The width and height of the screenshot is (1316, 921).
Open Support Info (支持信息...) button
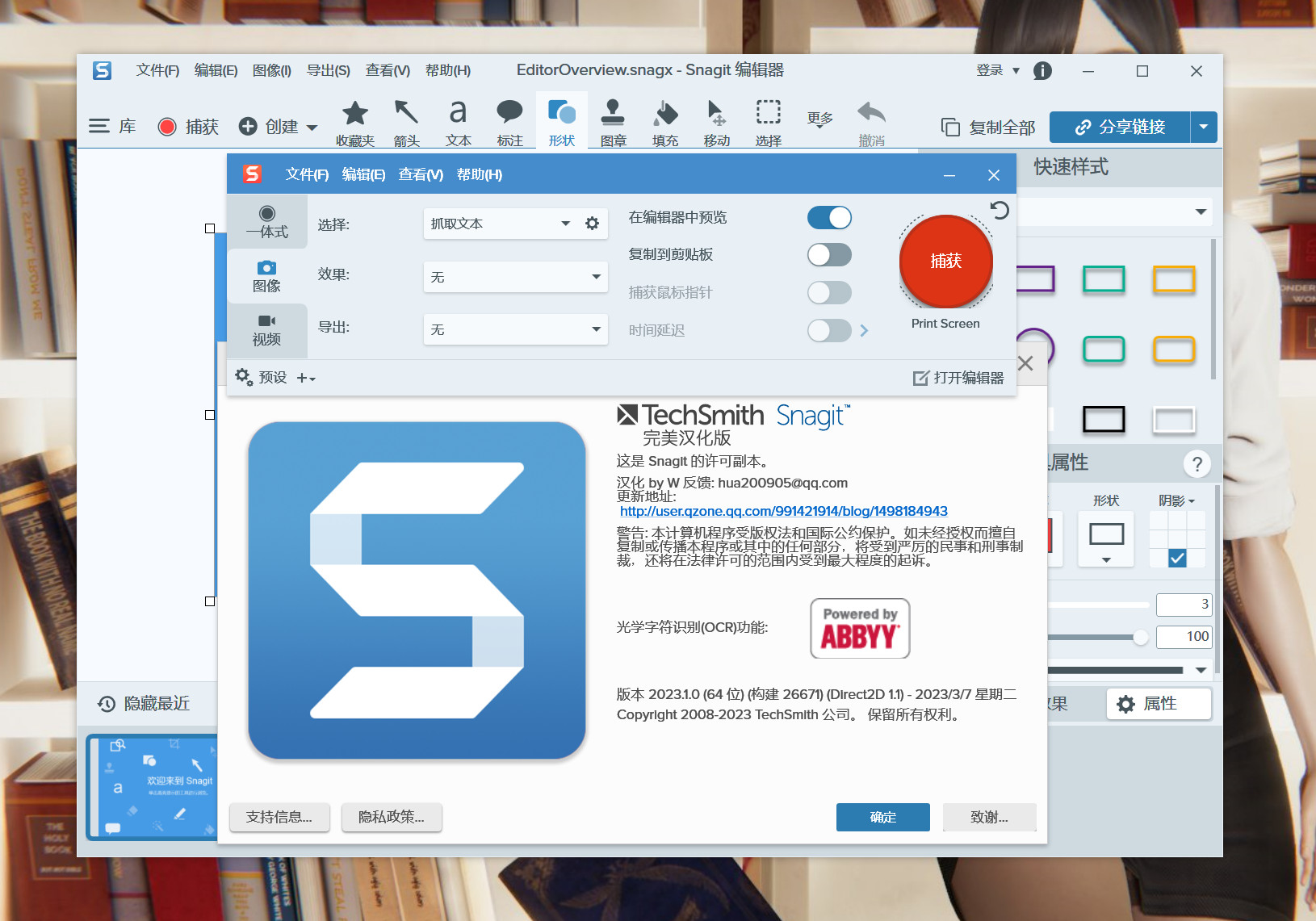tap(279, 817)
